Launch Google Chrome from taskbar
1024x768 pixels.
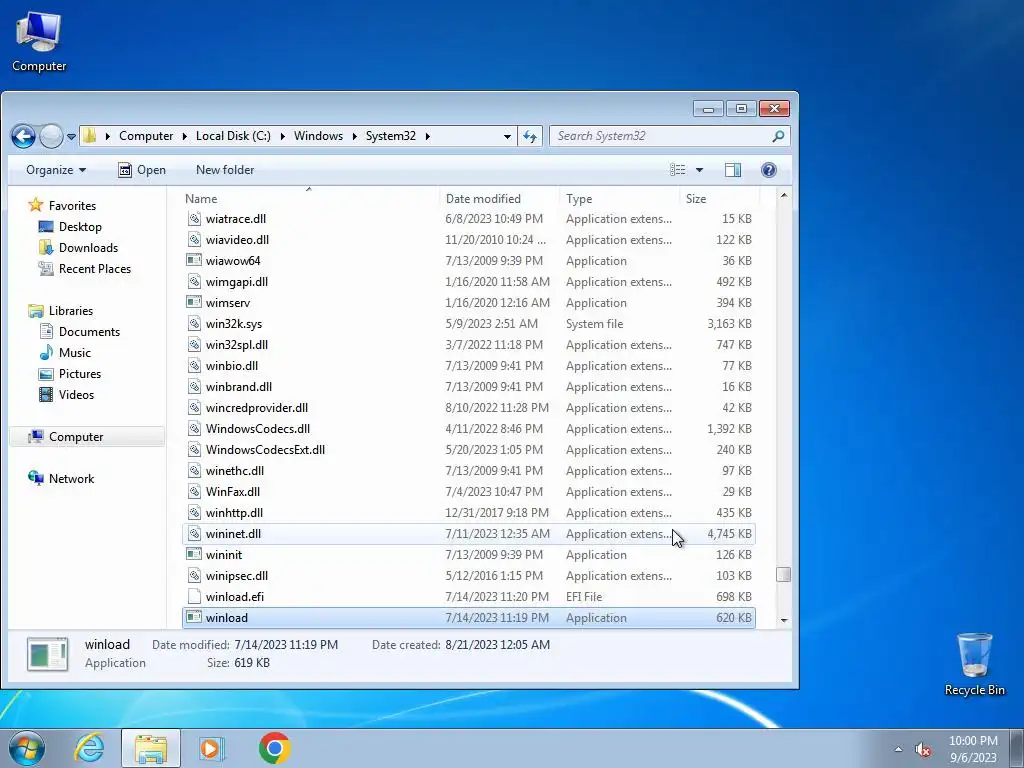tap(274, 748)
